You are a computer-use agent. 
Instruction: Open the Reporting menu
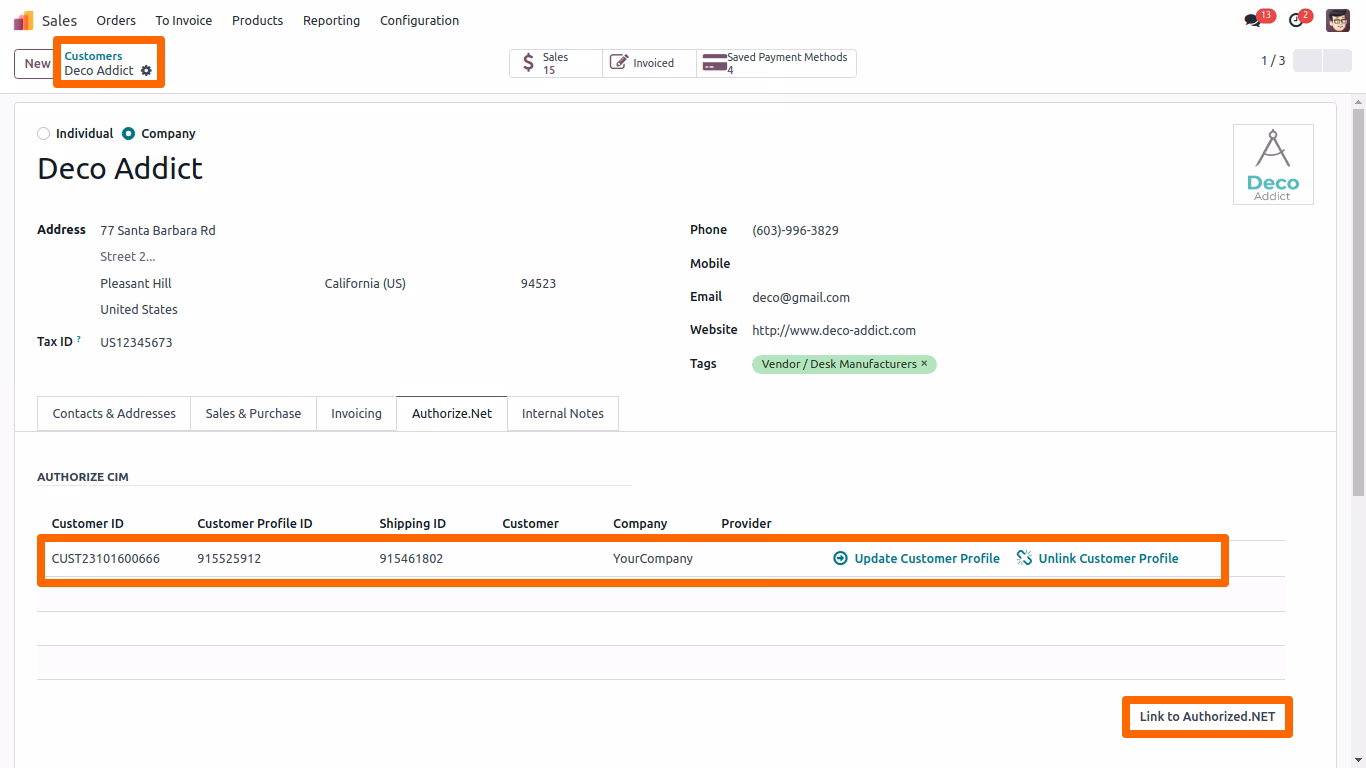click(331, 20)
